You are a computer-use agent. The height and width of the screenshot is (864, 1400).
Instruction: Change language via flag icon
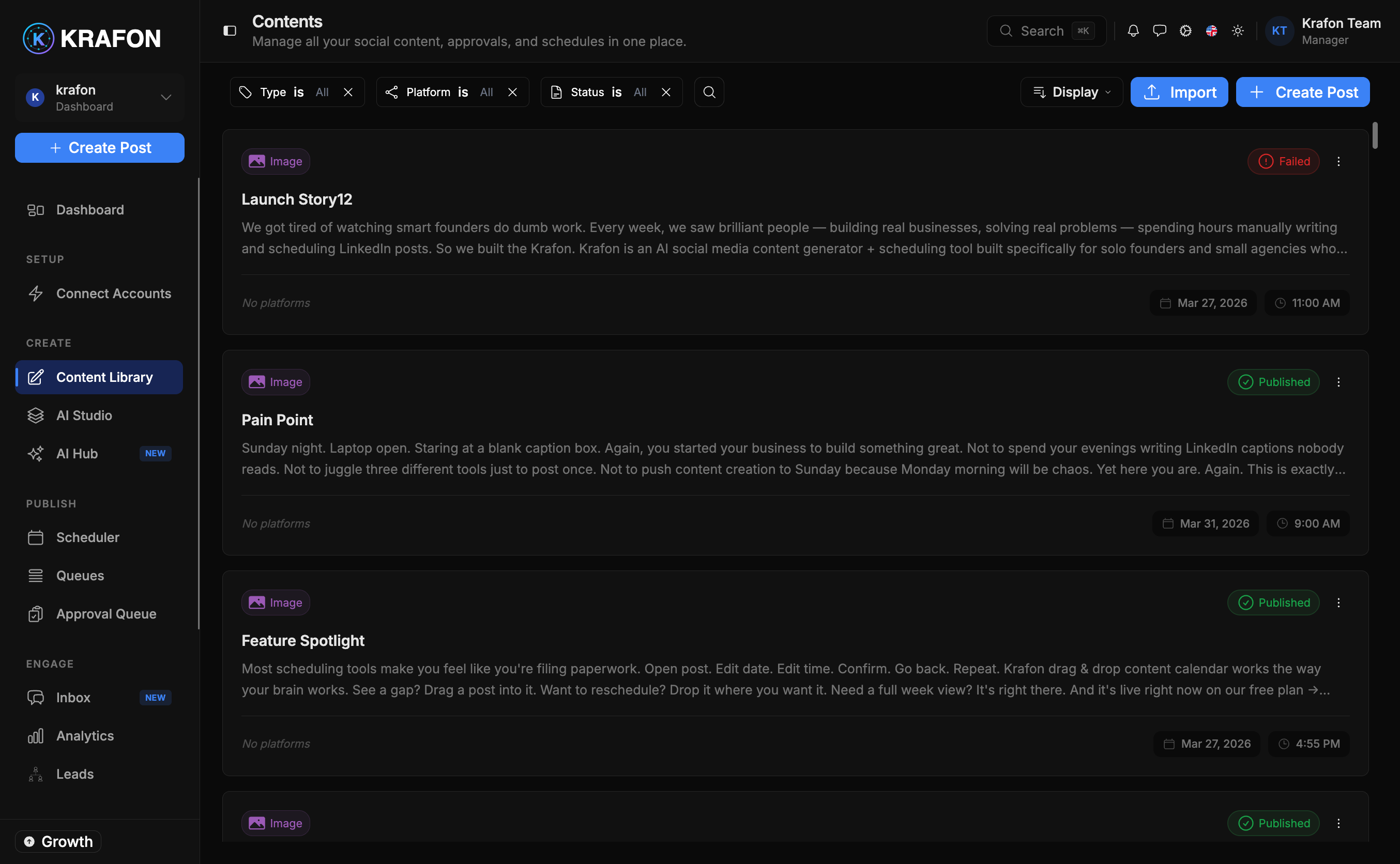[x=1211, y=31]
